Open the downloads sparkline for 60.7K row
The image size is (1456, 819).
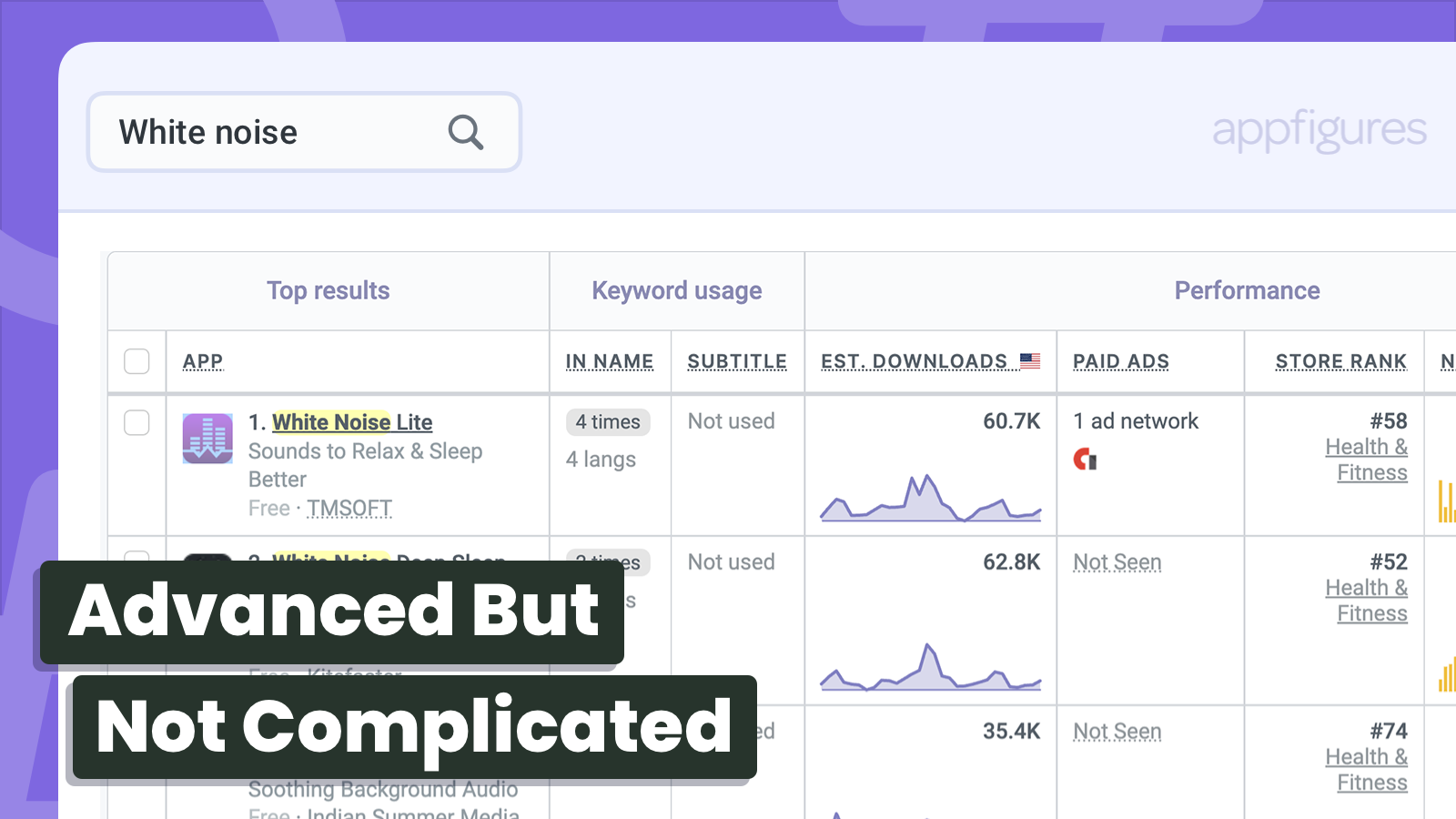coord(930,498)
